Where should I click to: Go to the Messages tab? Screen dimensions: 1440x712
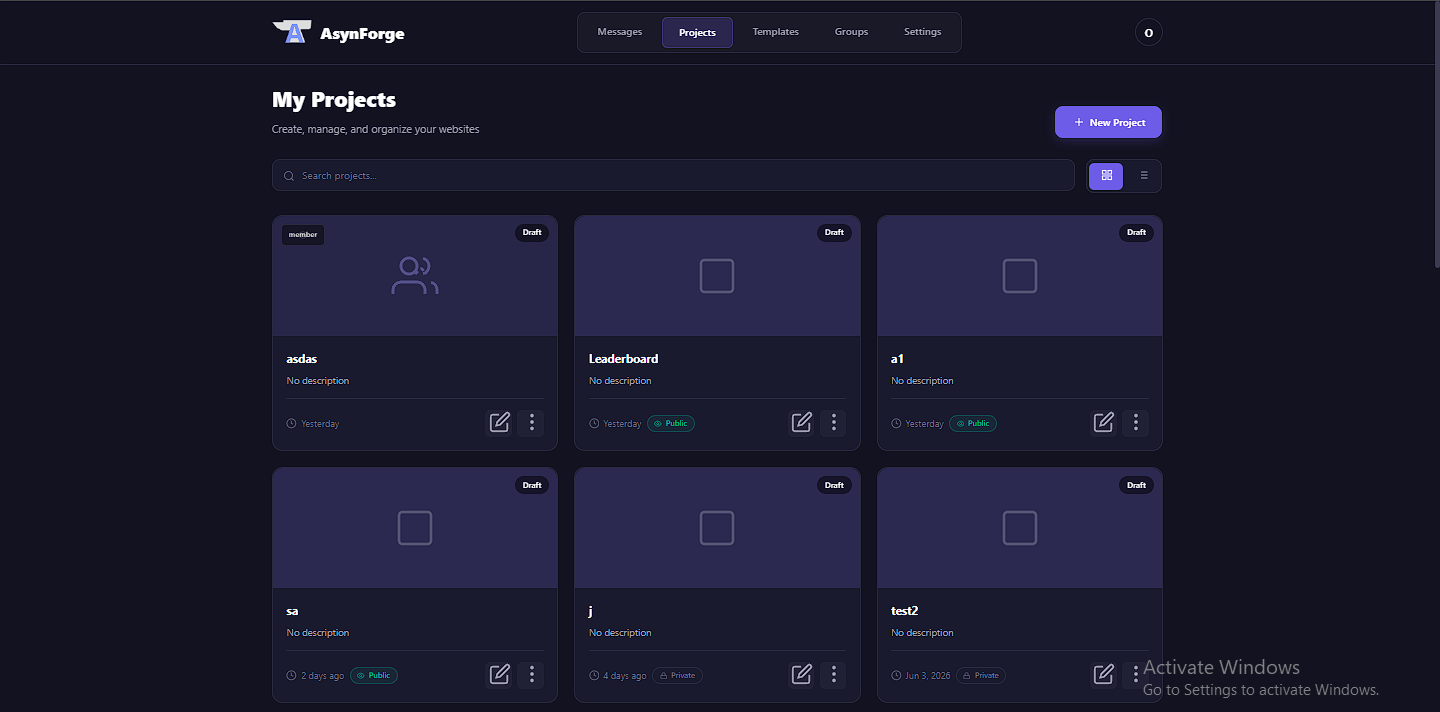620,32
